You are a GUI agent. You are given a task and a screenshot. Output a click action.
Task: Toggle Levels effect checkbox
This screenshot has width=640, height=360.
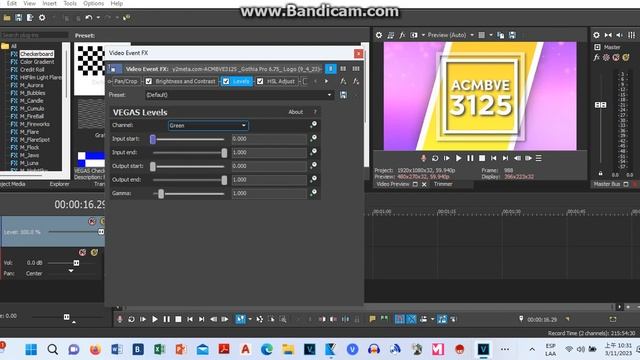[x=226, y=81]
